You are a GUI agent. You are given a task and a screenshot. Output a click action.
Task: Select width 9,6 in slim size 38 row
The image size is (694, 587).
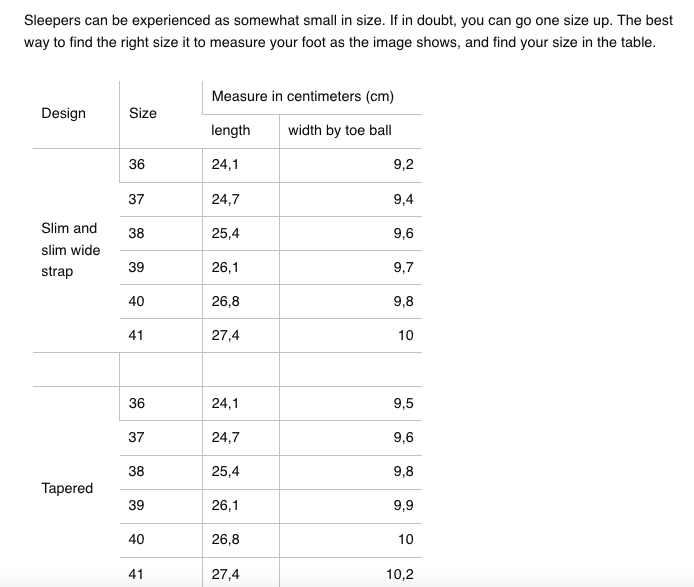[403, 233]
